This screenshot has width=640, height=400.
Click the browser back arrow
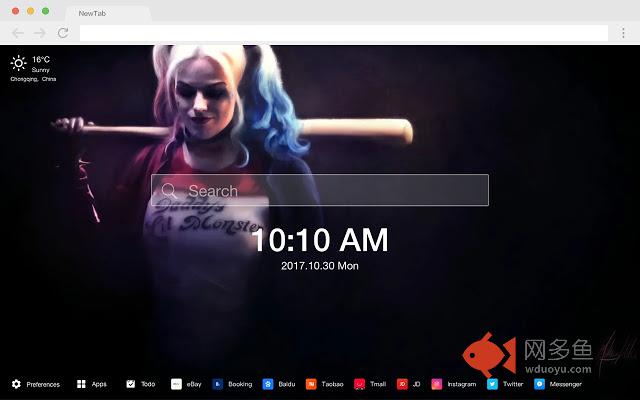(x=17, y=33)
